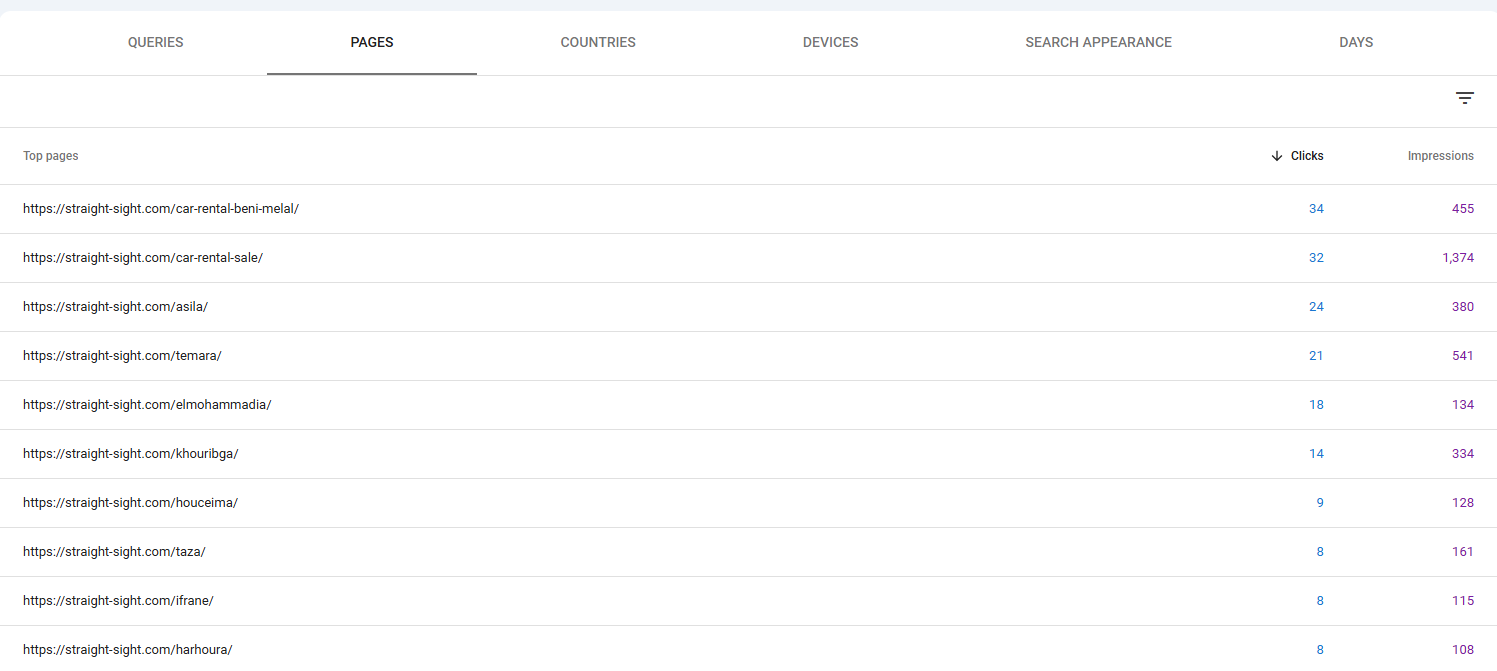1497x671 pixels.
Task: Switch to the Queries tab
Action: (x=156, y=42)
